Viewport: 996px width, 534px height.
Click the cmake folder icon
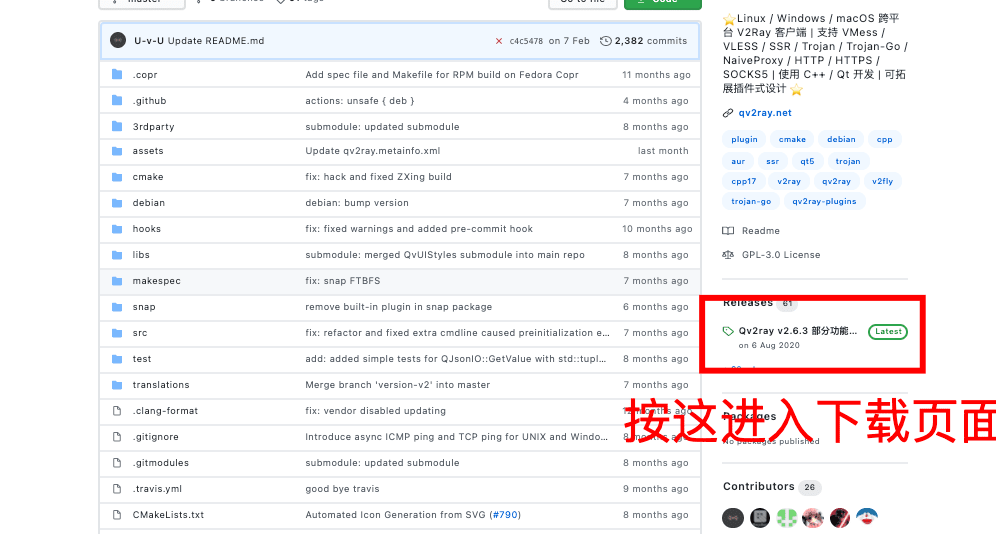point(117,177)
